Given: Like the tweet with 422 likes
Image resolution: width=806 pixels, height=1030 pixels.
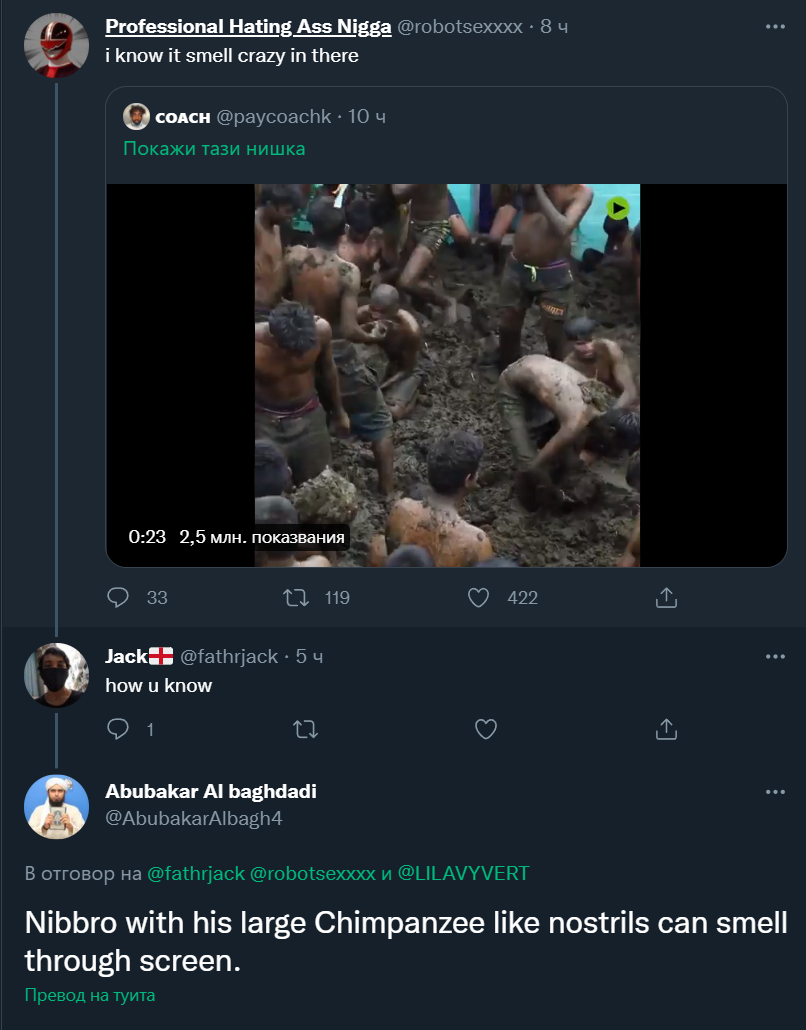Looking at the screenshot, I should (x=478, y=598).
